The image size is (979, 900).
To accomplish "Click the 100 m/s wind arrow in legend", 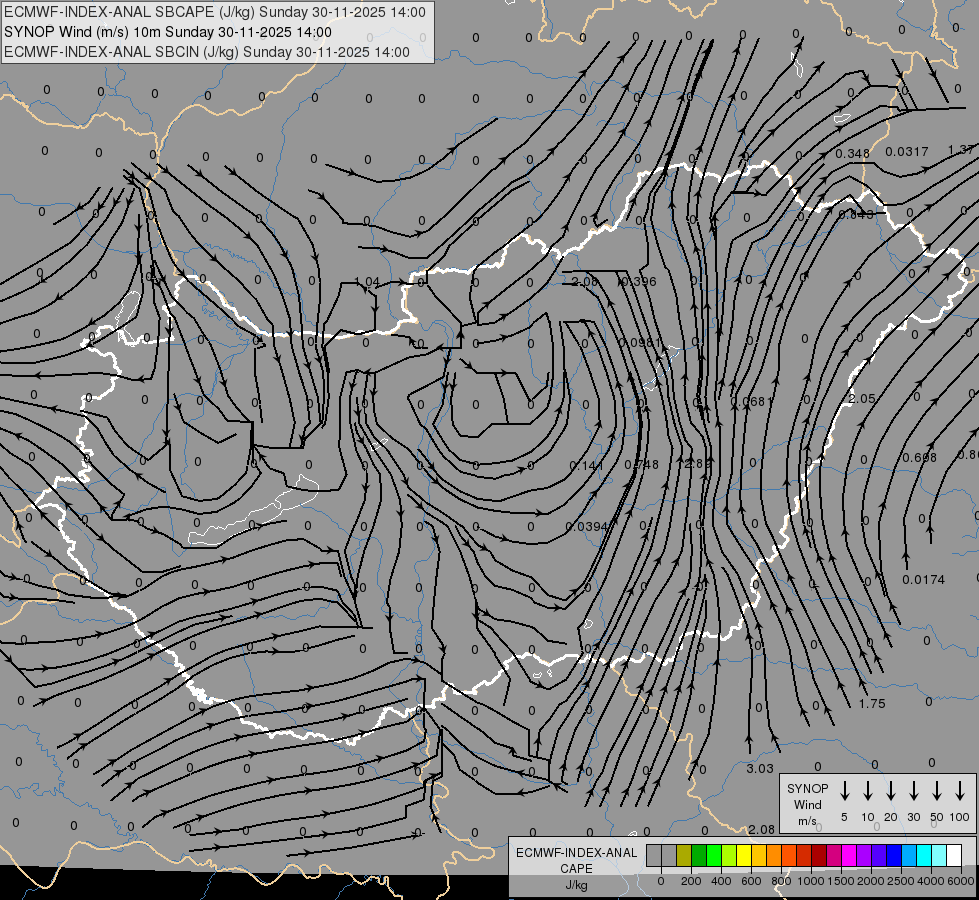I will click(960, 791).
